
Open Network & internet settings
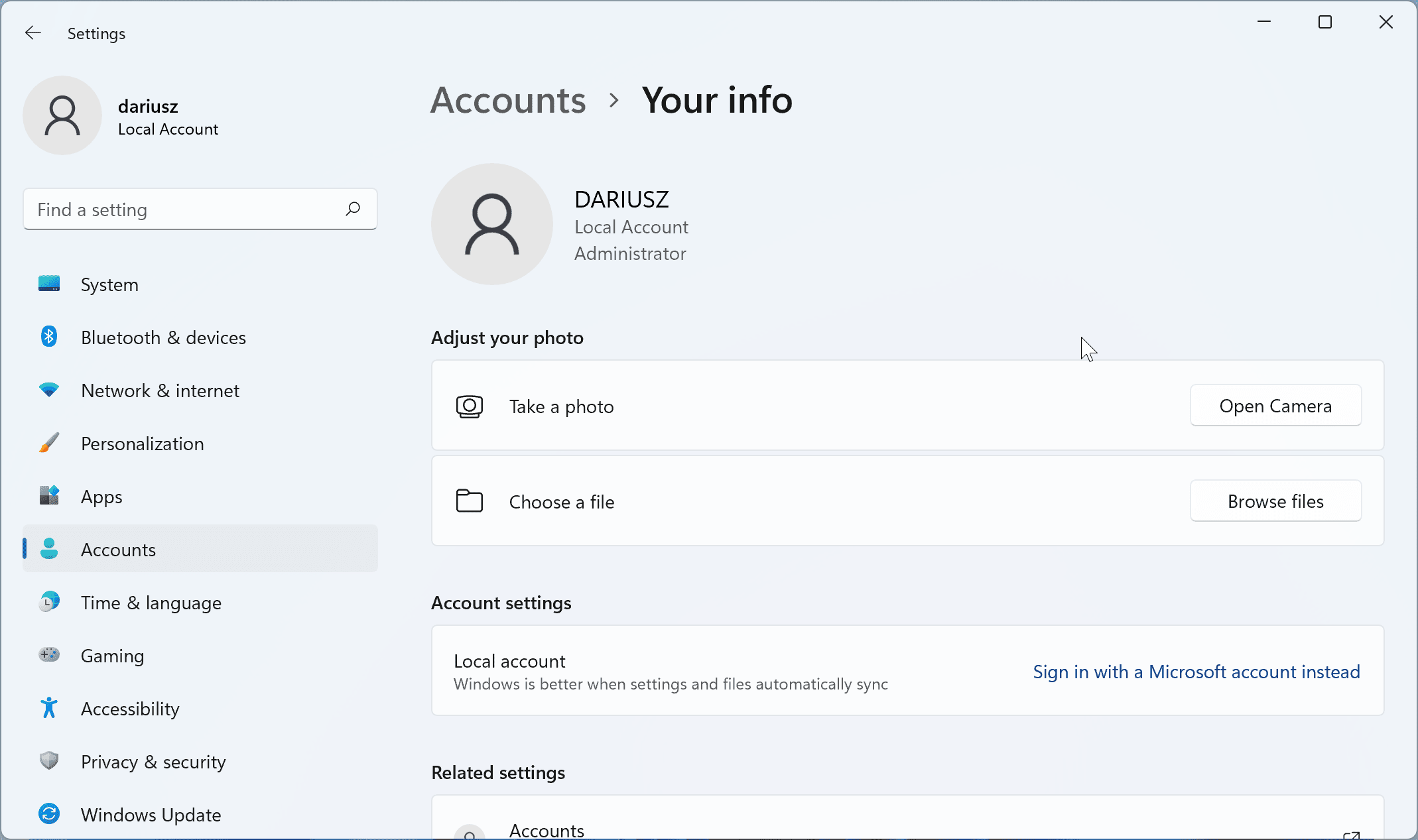pos(200,390)
